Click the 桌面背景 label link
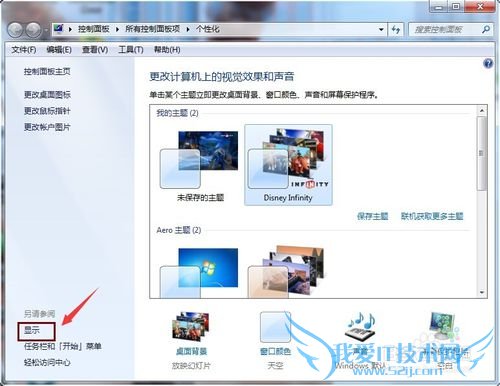500x386 pixels. [x=191, y=351]
